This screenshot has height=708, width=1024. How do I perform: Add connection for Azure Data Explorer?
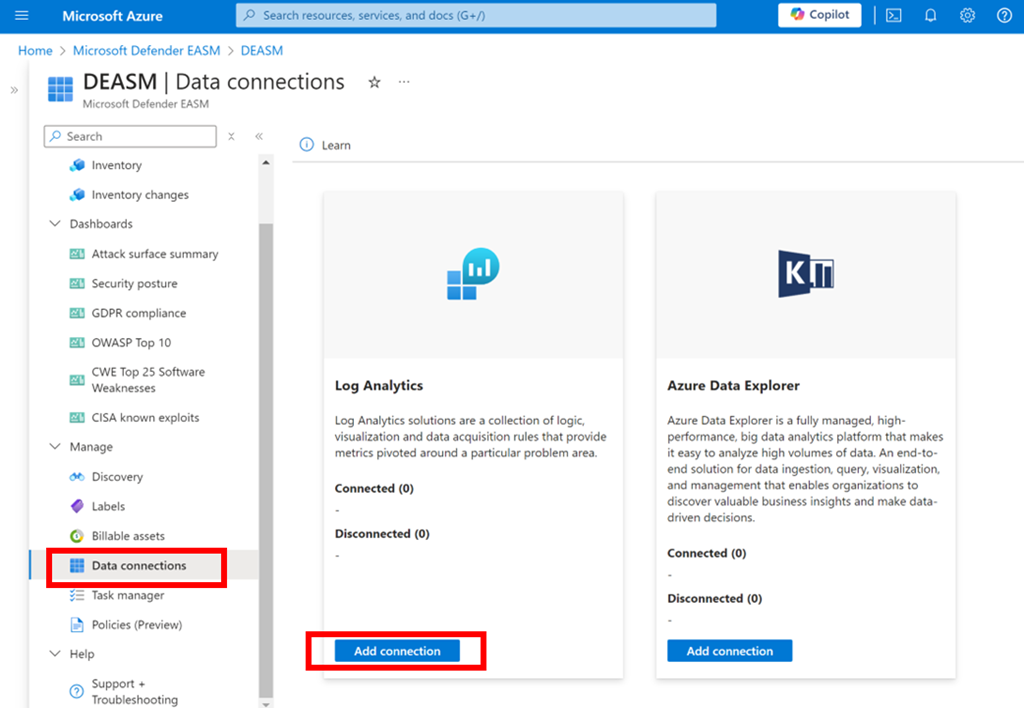click(x=729, y=651)
